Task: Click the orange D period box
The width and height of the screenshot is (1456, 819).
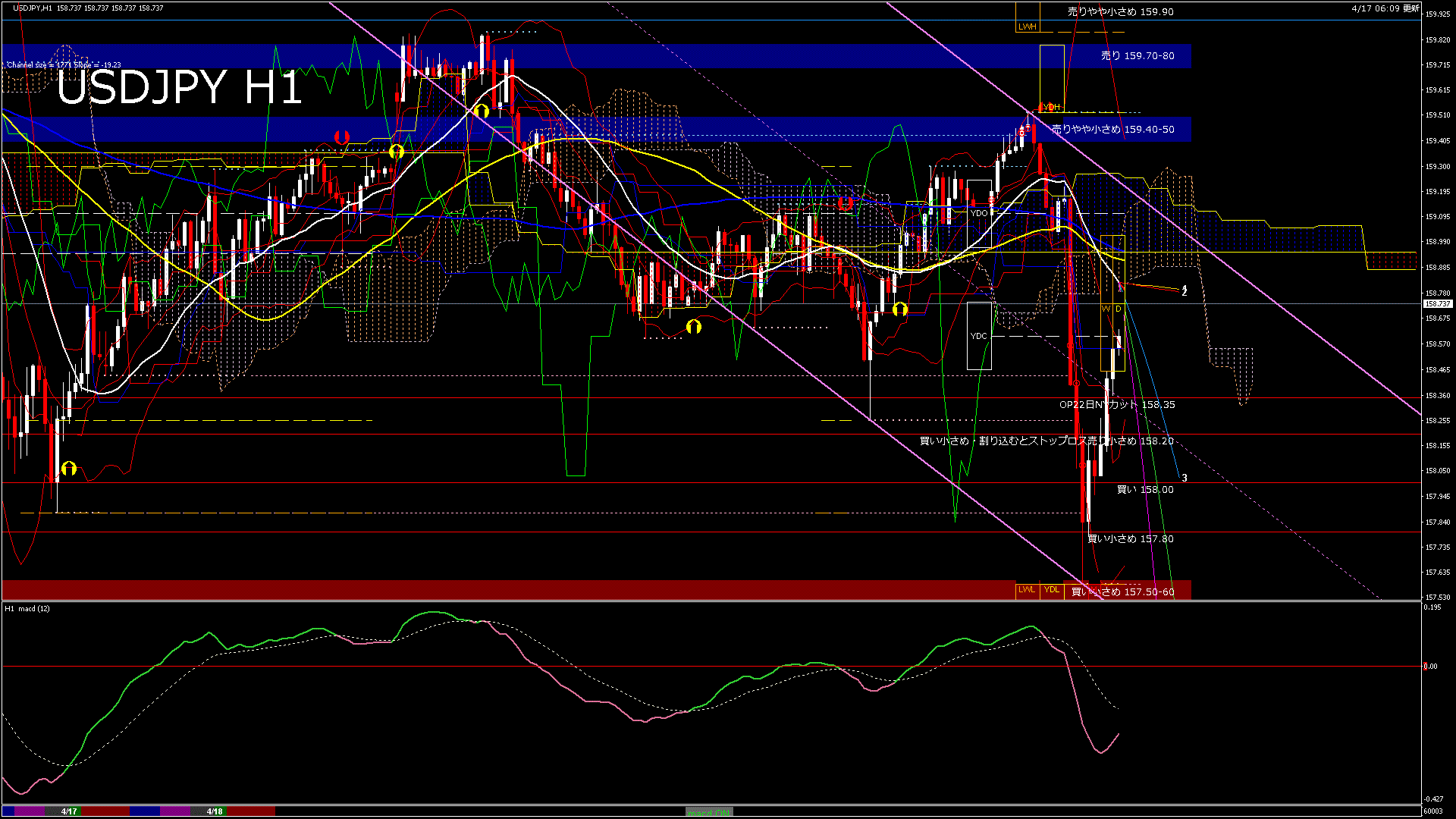Action: 1119,309
